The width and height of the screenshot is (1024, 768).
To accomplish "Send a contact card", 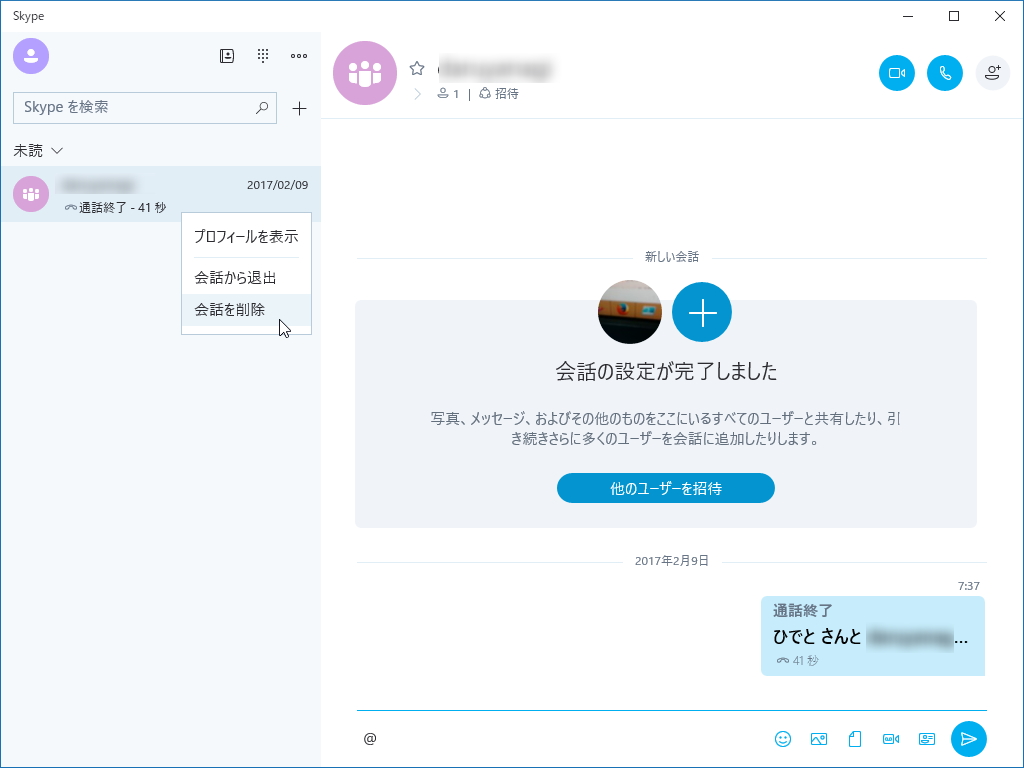I will click(x=926, y=738).
